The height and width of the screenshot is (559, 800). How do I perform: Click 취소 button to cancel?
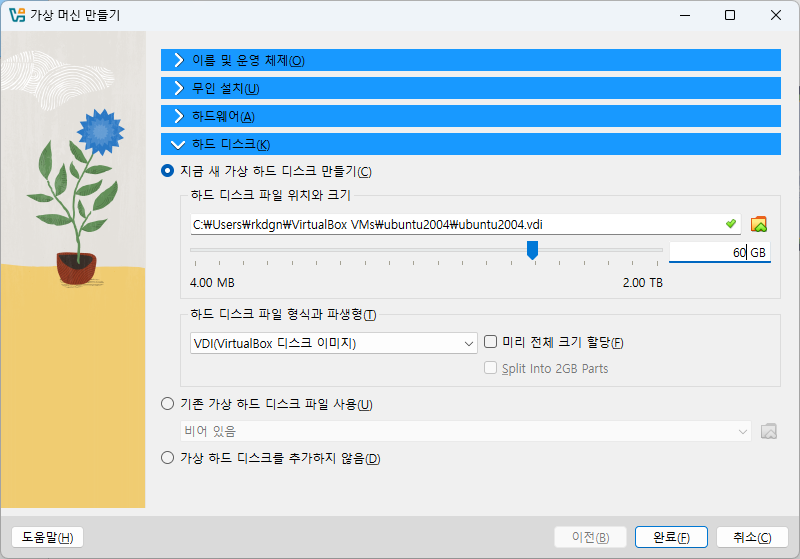coord(752,537)
